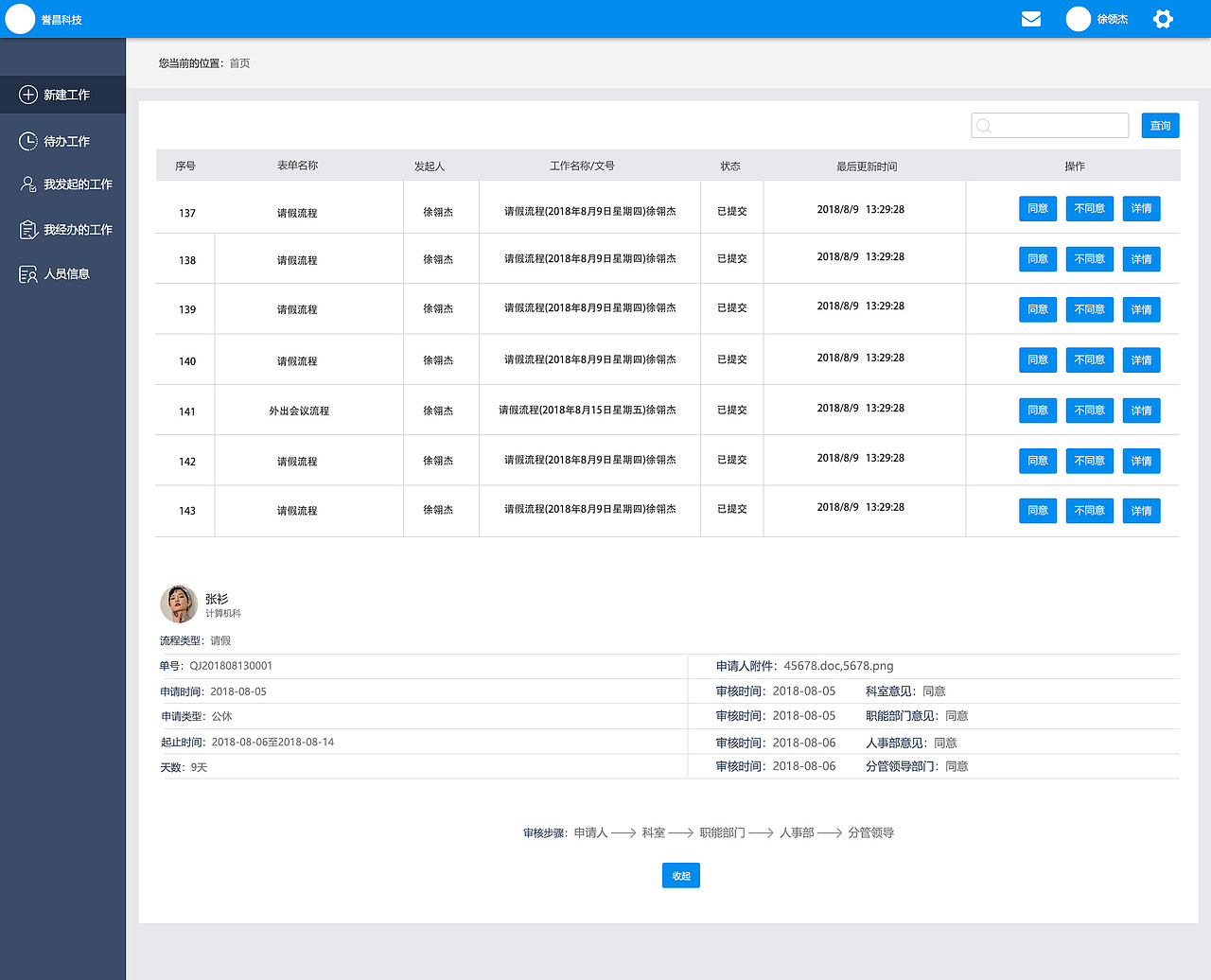Click the 表单名称 column header
Image resolution: width=1211 pixels, height=980 pixels.
point(297,166)
